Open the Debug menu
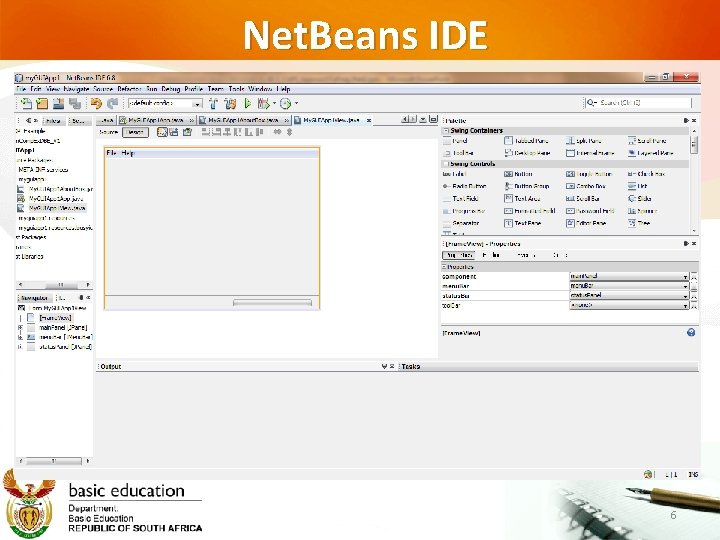Image resolution: width=720 pixels, height=540 pixels. coord(170,89)
